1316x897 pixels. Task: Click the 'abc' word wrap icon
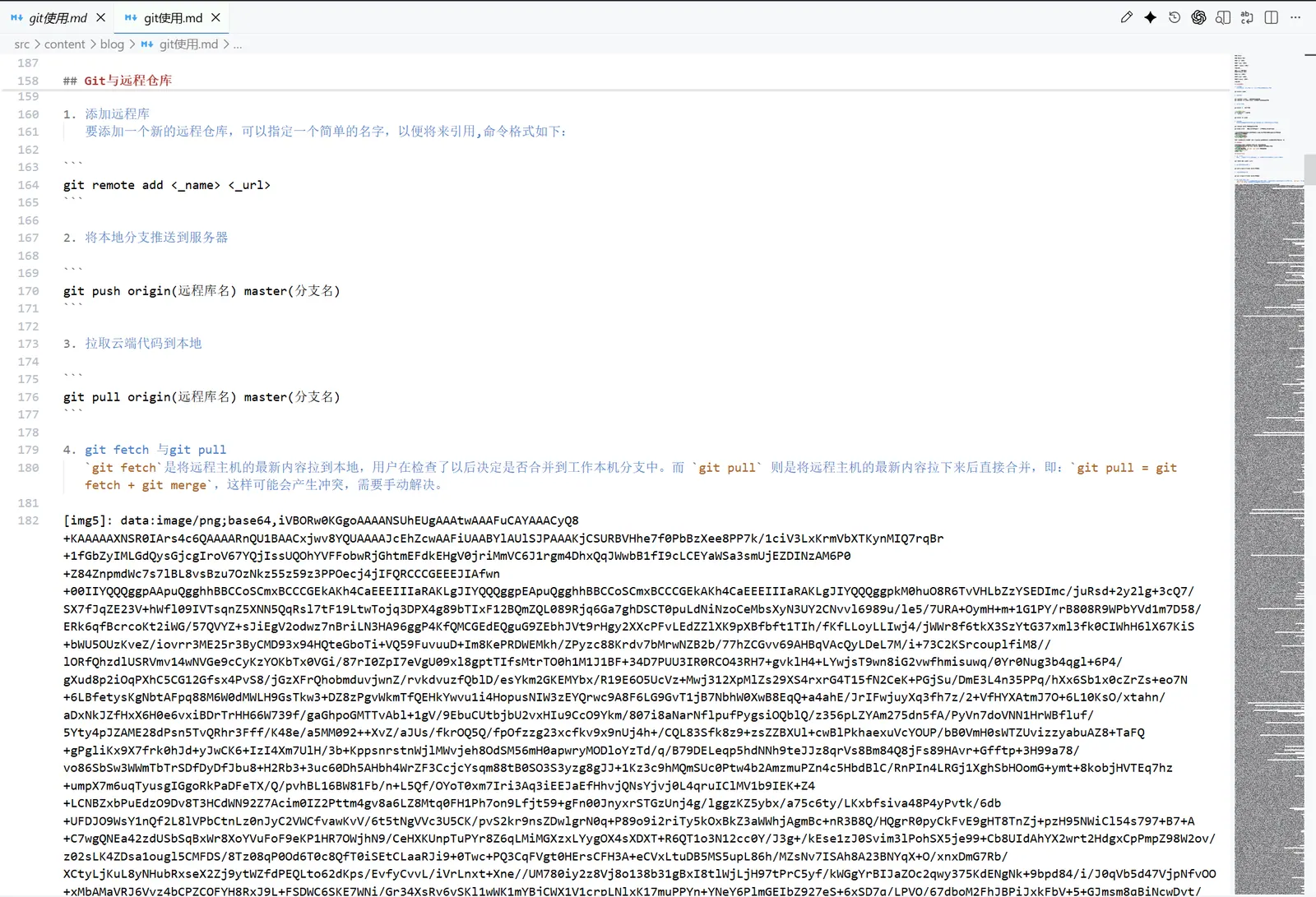[1247, 17]
